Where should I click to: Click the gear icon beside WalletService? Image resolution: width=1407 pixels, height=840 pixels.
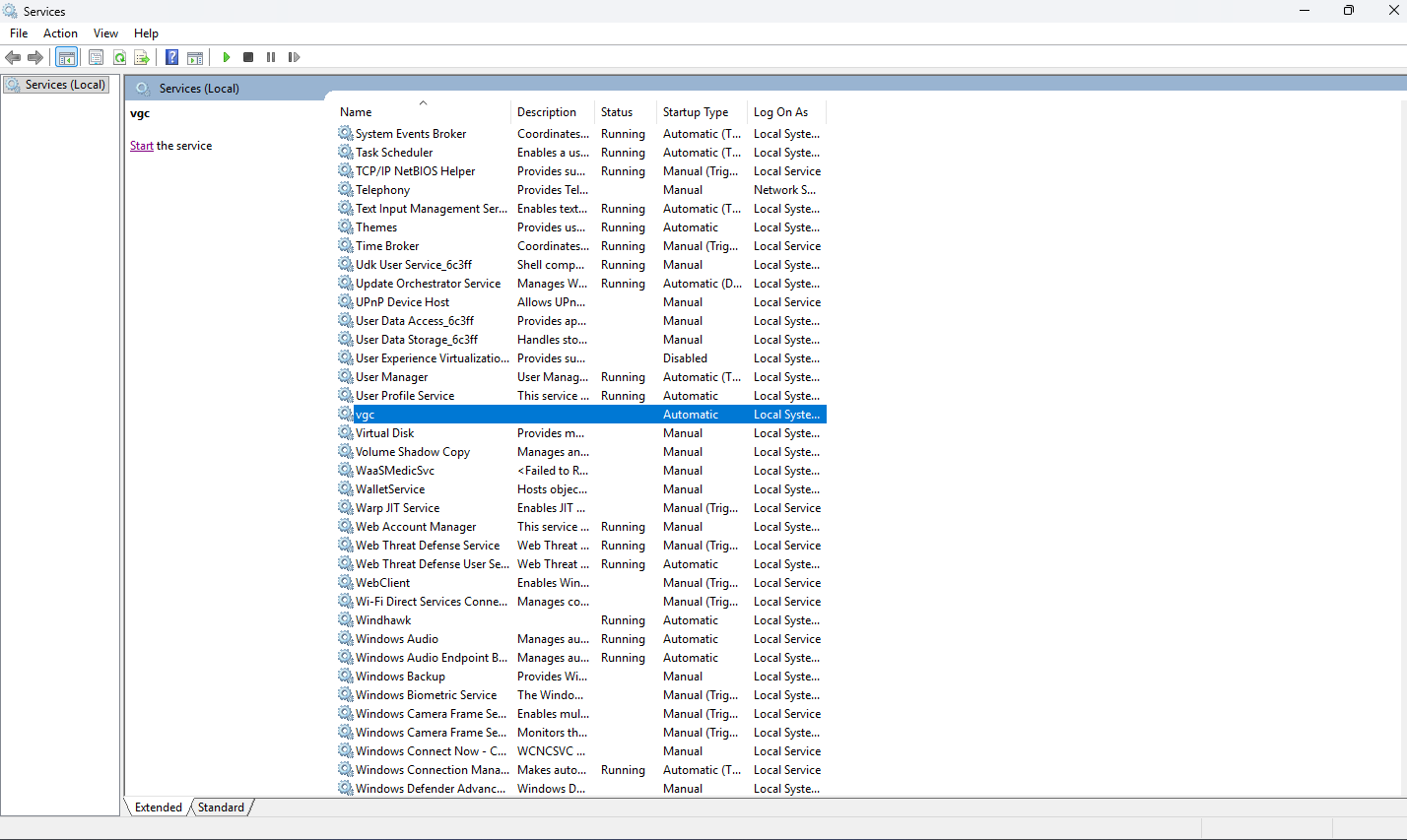(x=346, y=489)
